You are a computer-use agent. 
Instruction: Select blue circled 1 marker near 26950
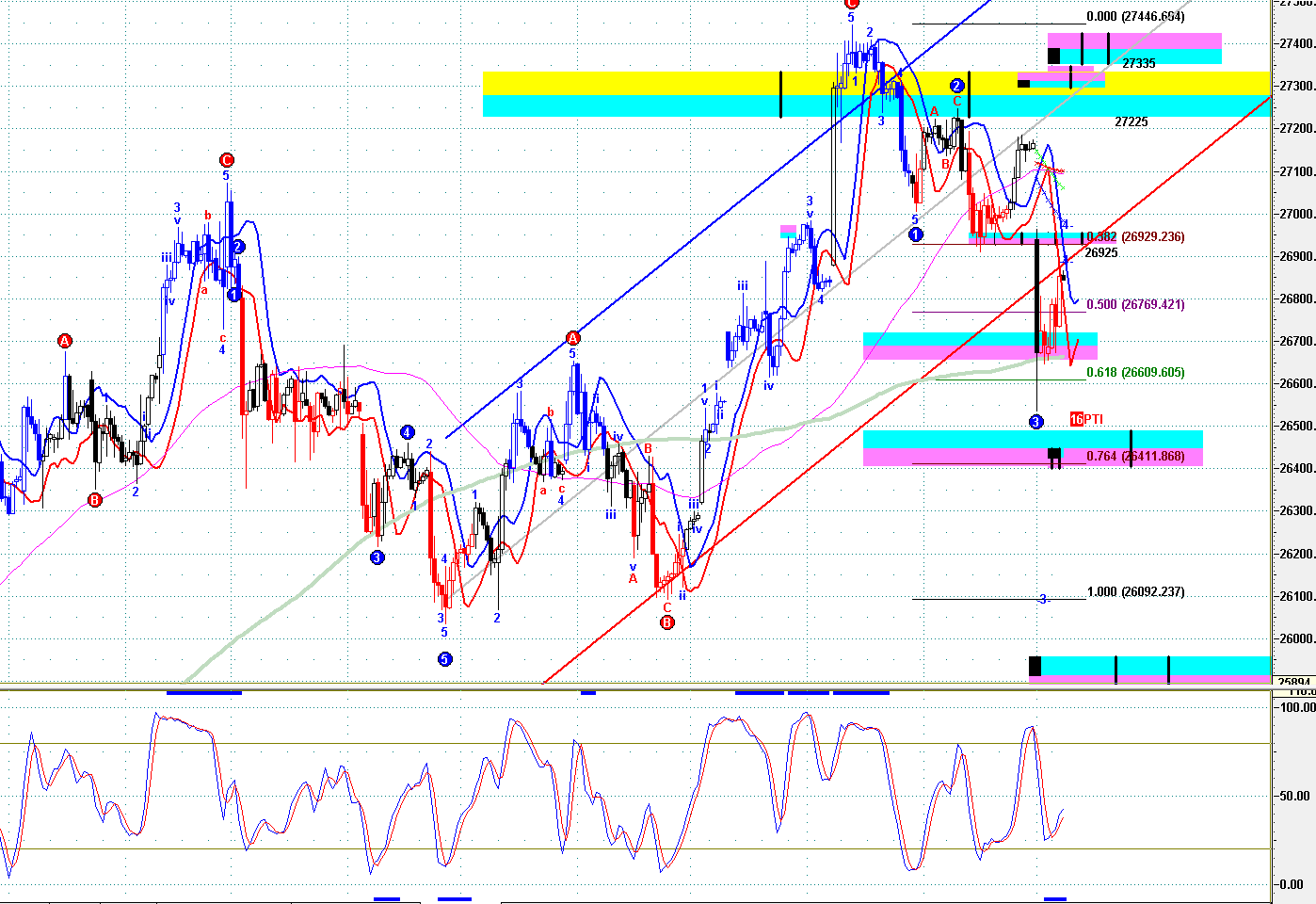916,235
